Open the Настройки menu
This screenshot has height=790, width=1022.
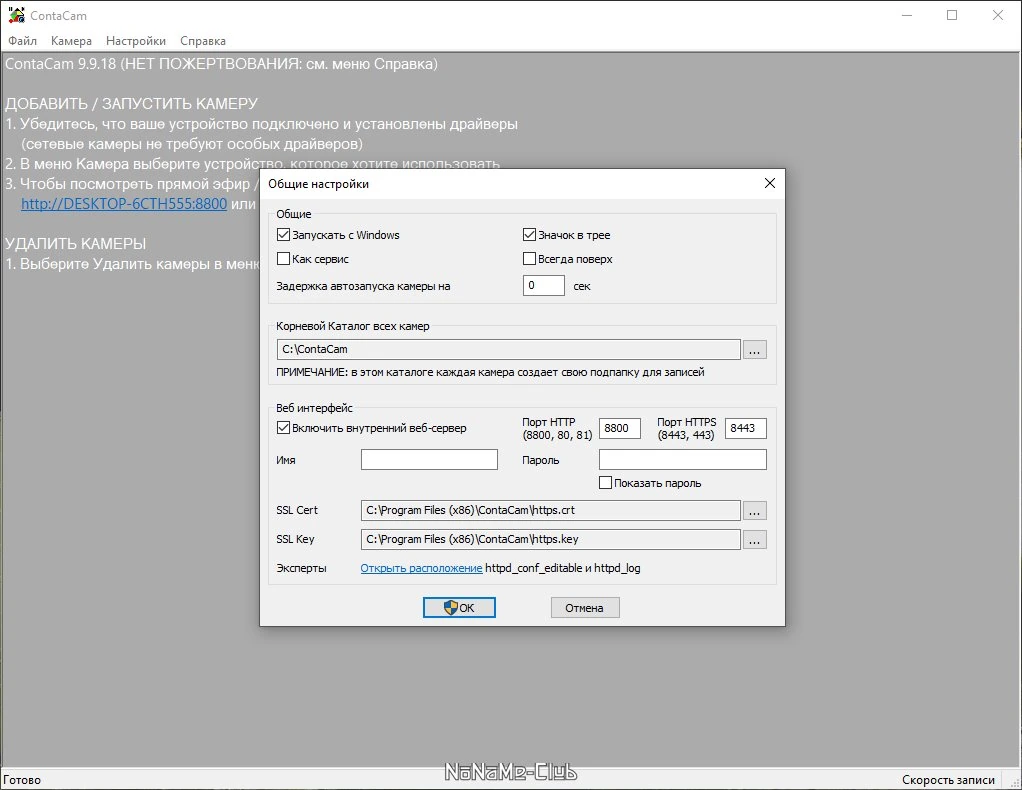136,40
